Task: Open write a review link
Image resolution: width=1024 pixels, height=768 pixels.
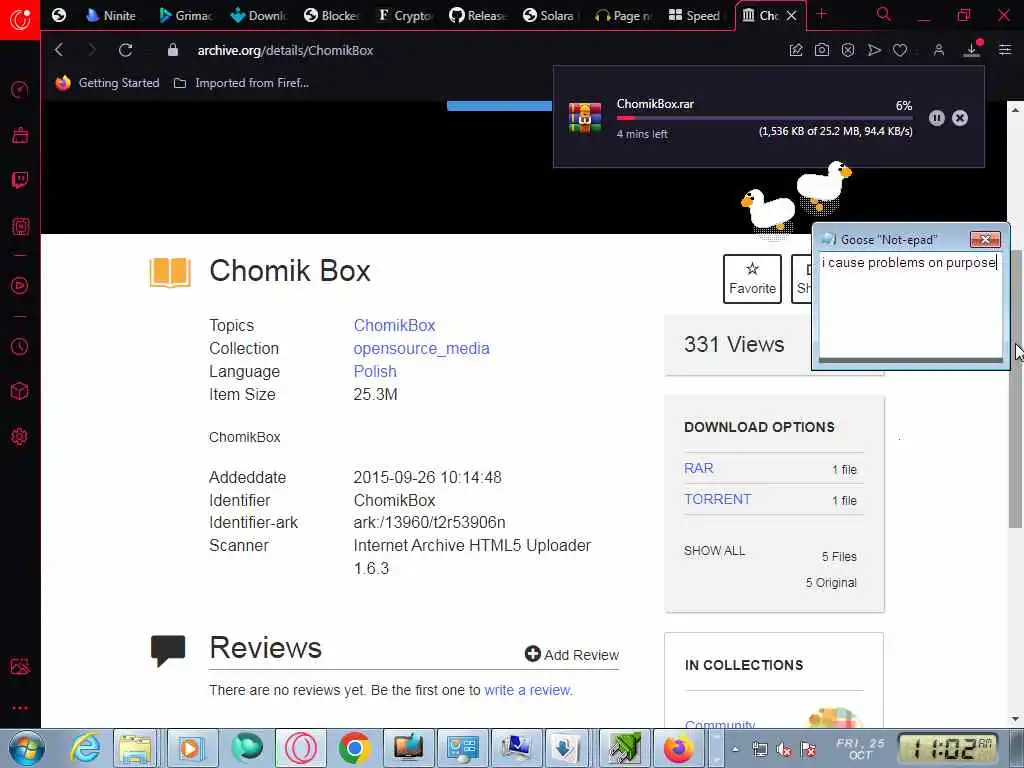Action: [x=528, y=690]
